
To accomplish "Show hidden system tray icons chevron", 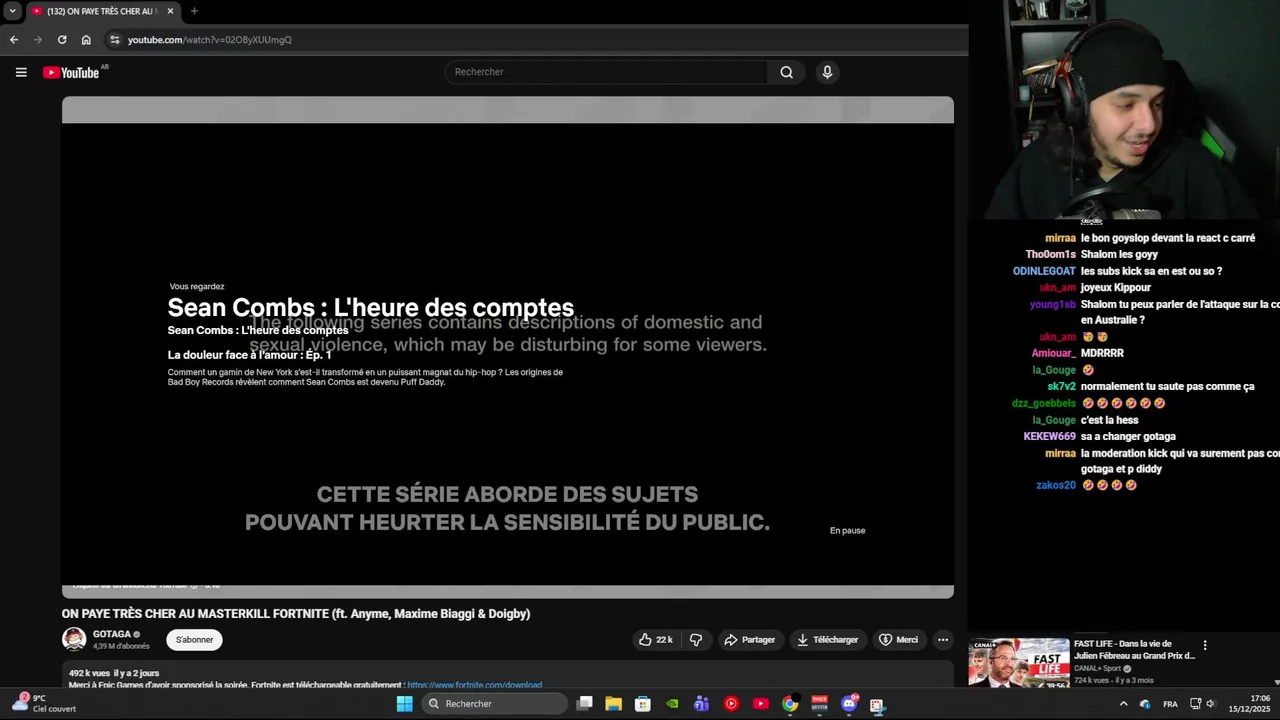I will 1123,704.
